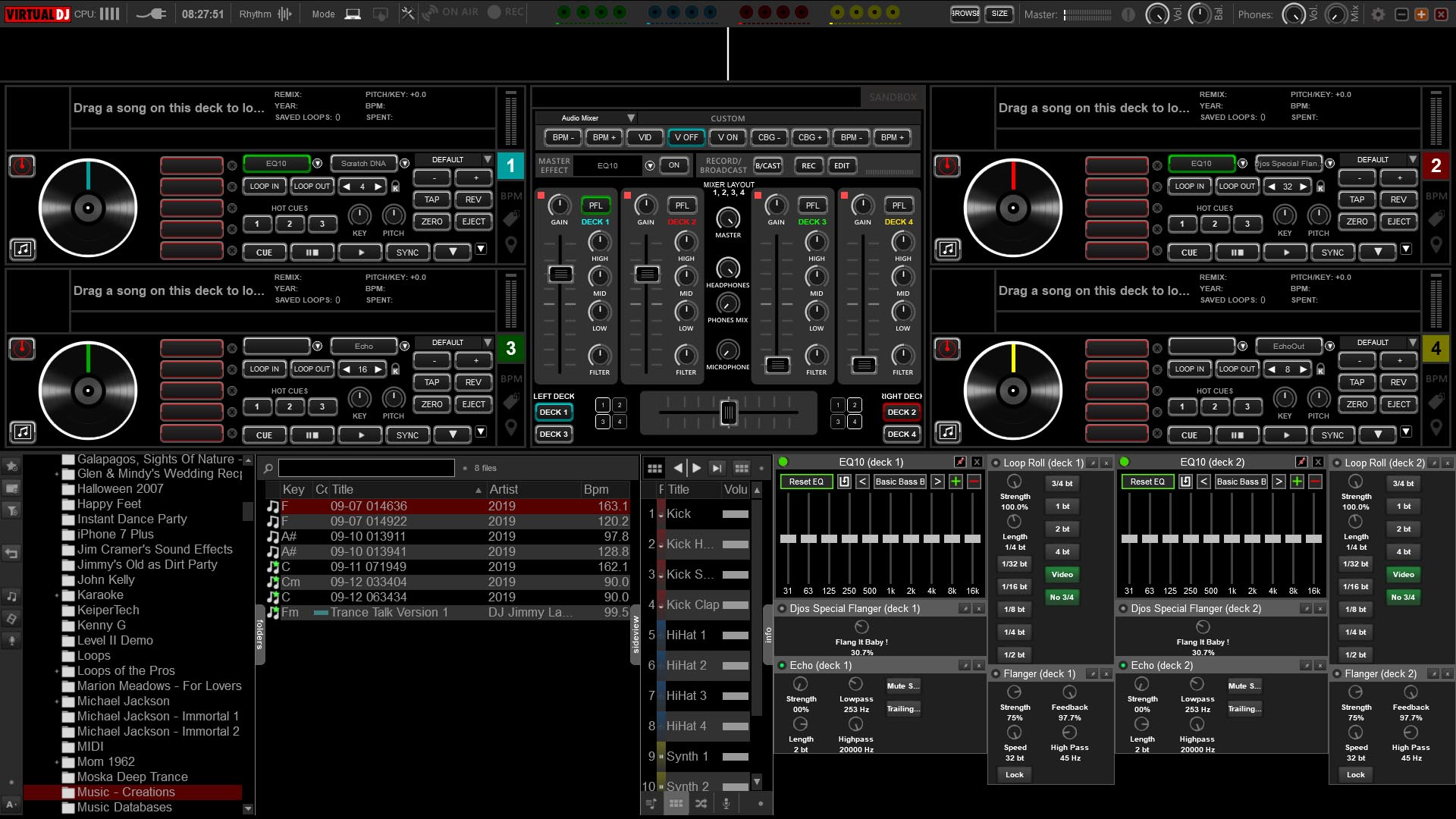Click the vertical sideview tab

(x=635, y=634)
